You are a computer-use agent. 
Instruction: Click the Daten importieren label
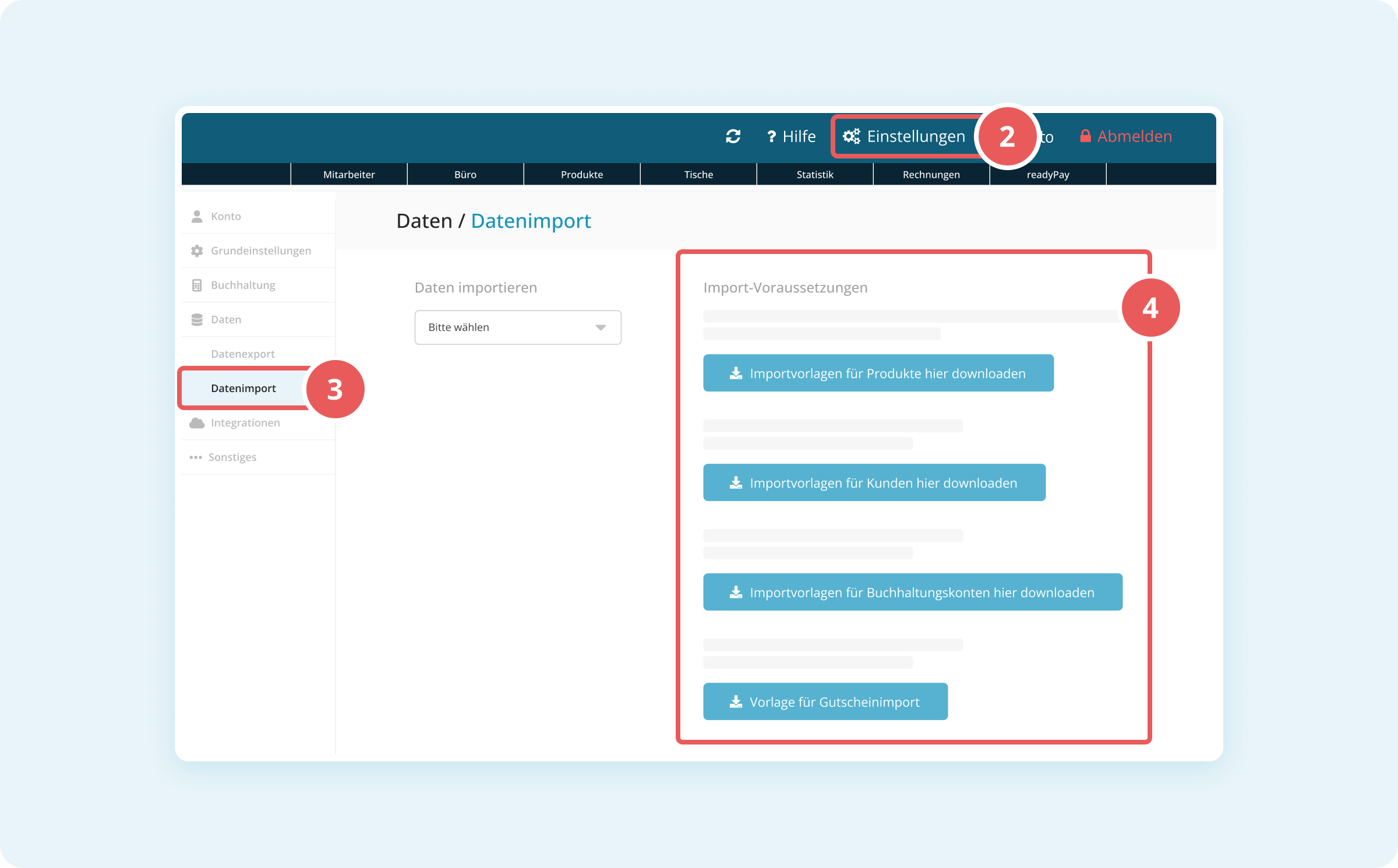[x=476, y=287]
